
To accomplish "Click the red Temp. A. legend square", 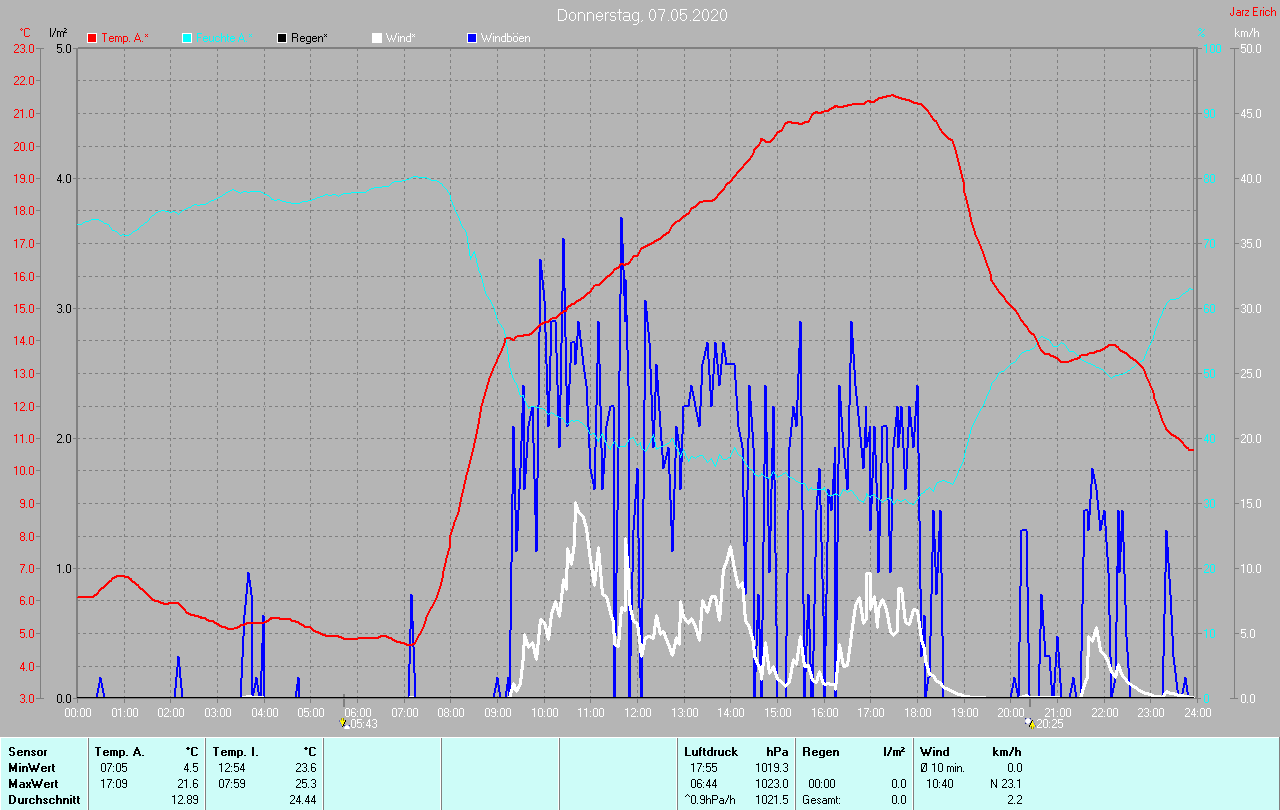I will coord(92,38).
